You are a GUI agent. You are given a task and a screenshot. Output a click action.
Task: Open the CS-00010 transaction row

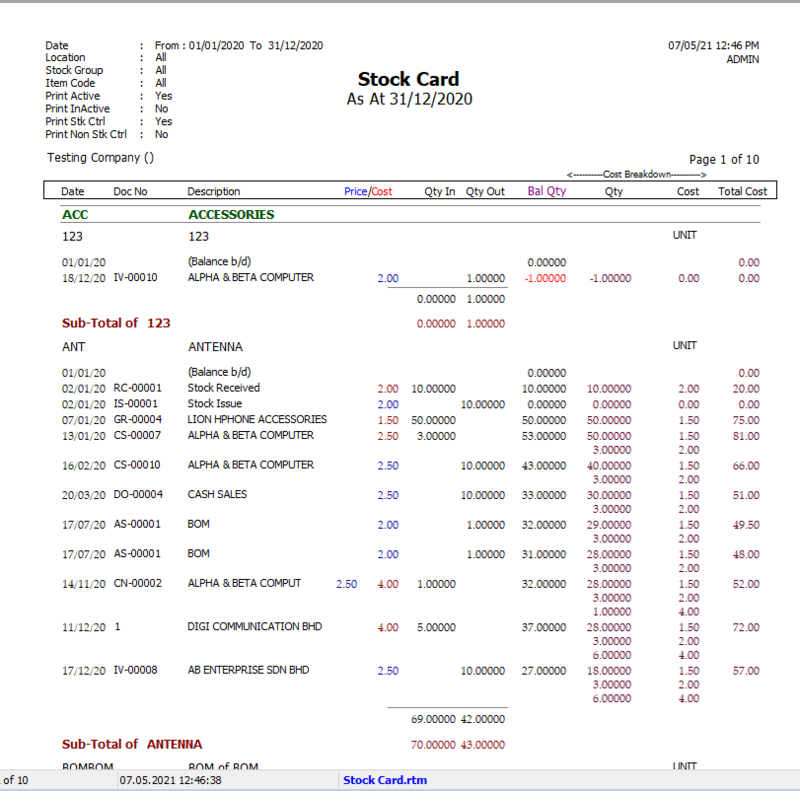tap(136, 465)
